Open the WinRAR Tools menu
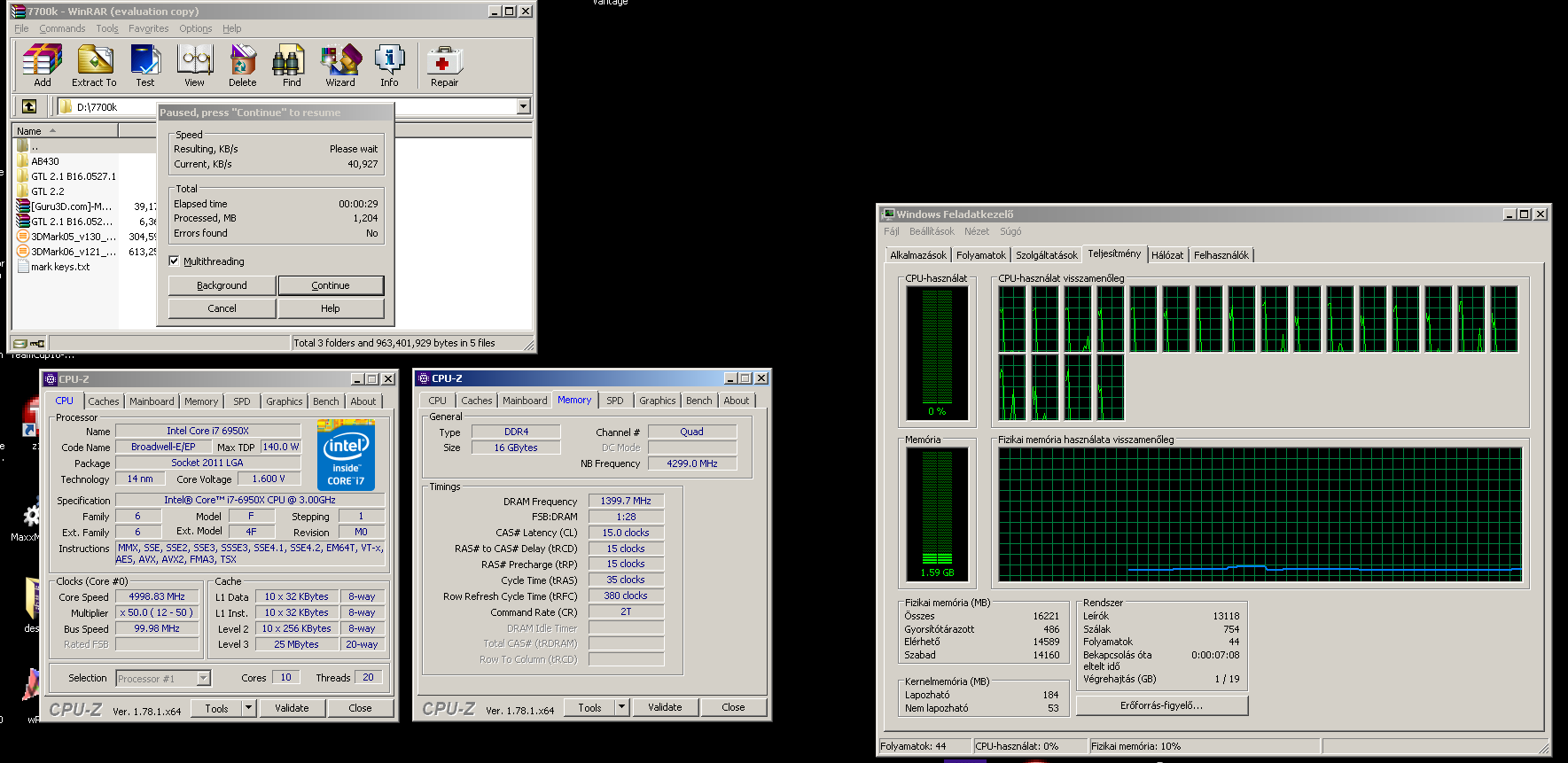 tap(107, 28)
